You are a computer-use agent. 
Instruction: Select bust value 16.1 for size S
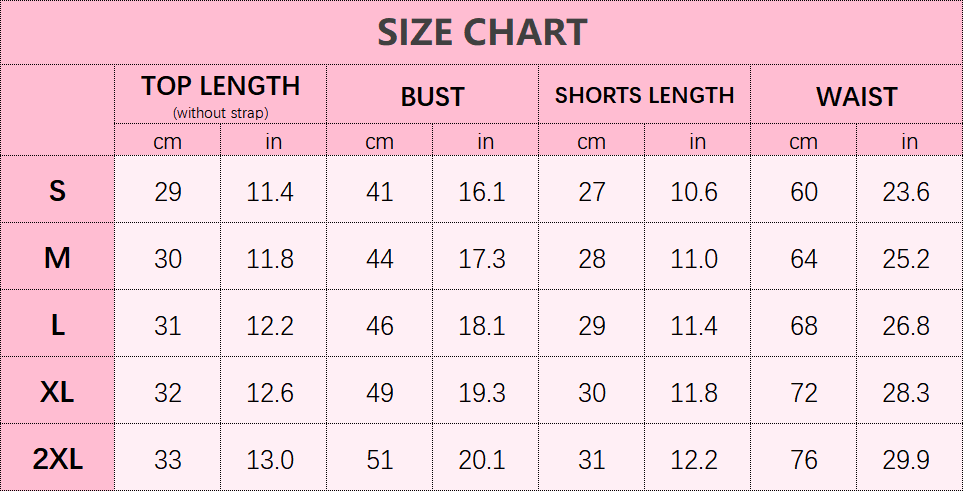[482, 192]
